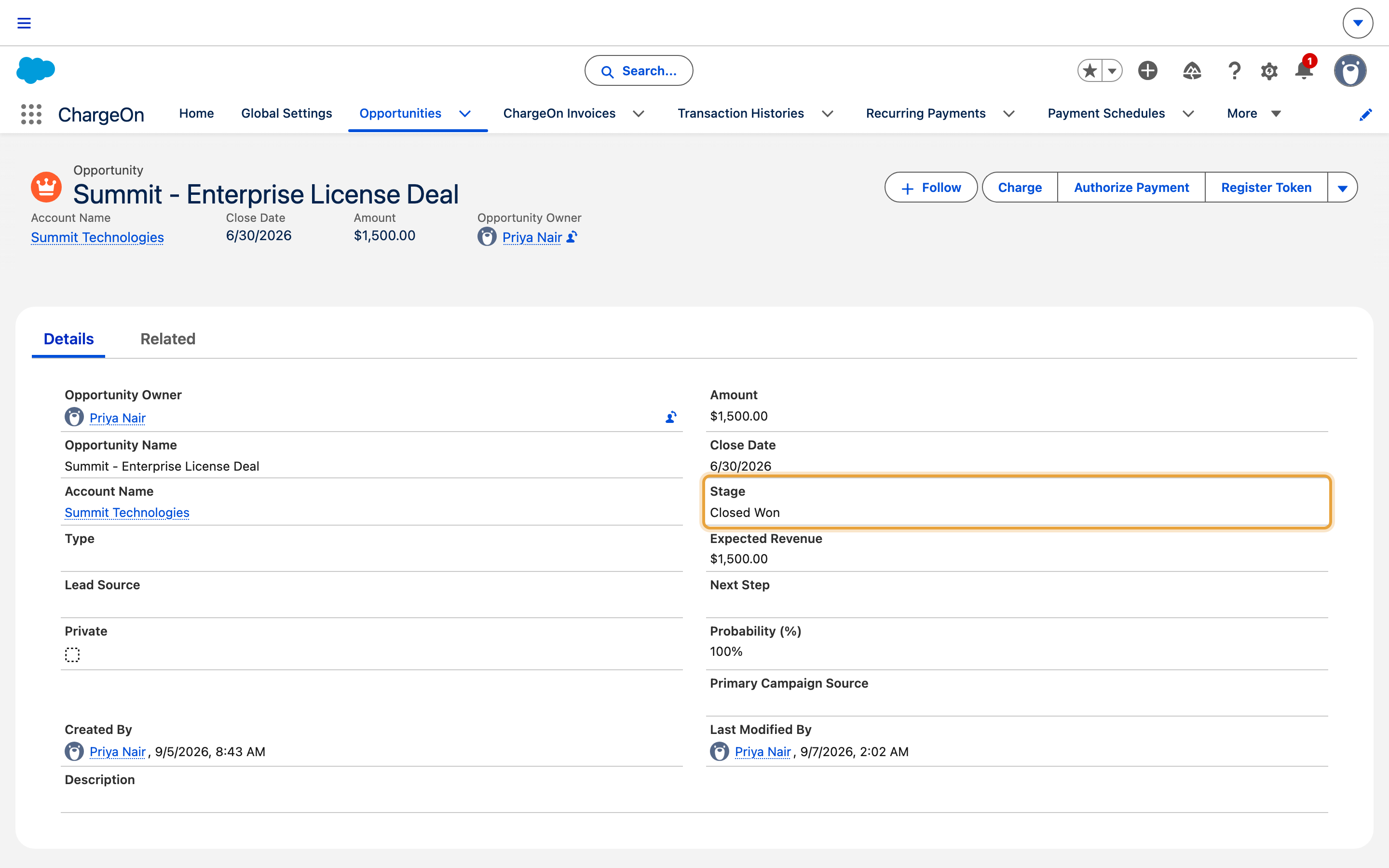
Task: Click the orange opportunity crown icon
Action: point(46,187)
